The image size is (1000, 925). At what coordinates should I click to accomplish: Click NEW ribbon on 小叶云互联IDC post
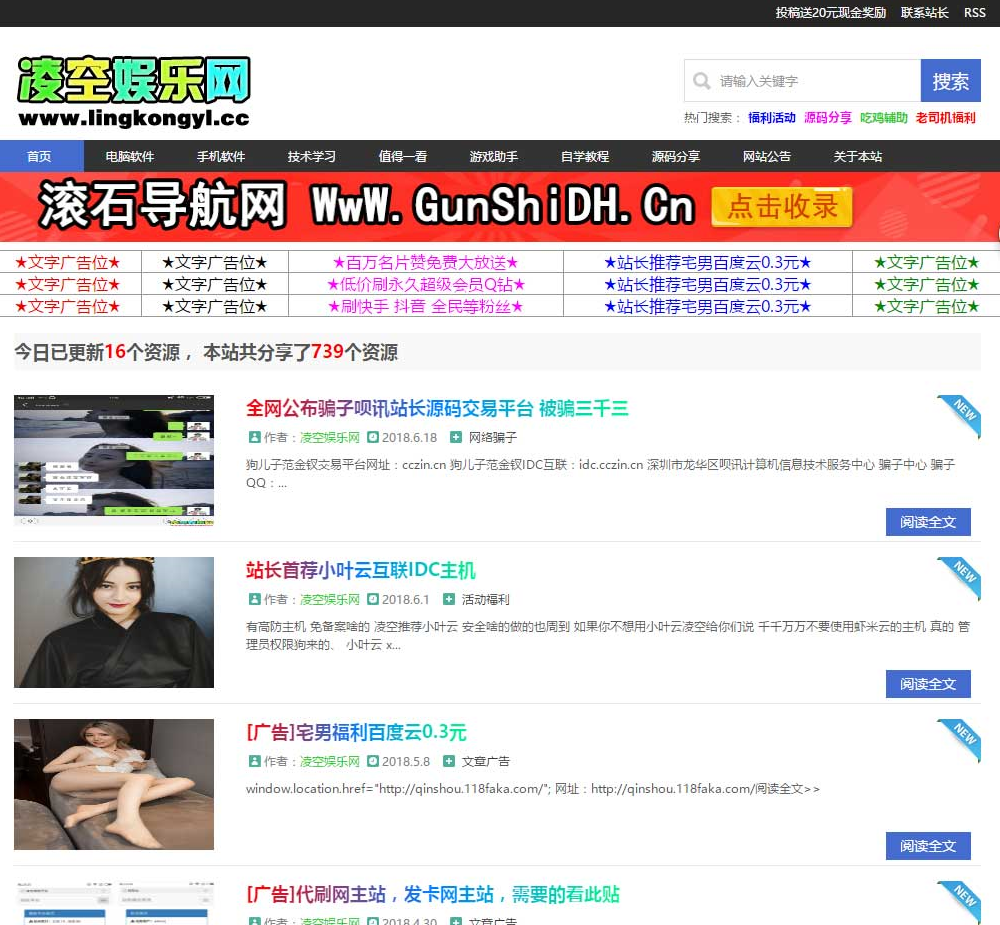(x=960, y=577)
